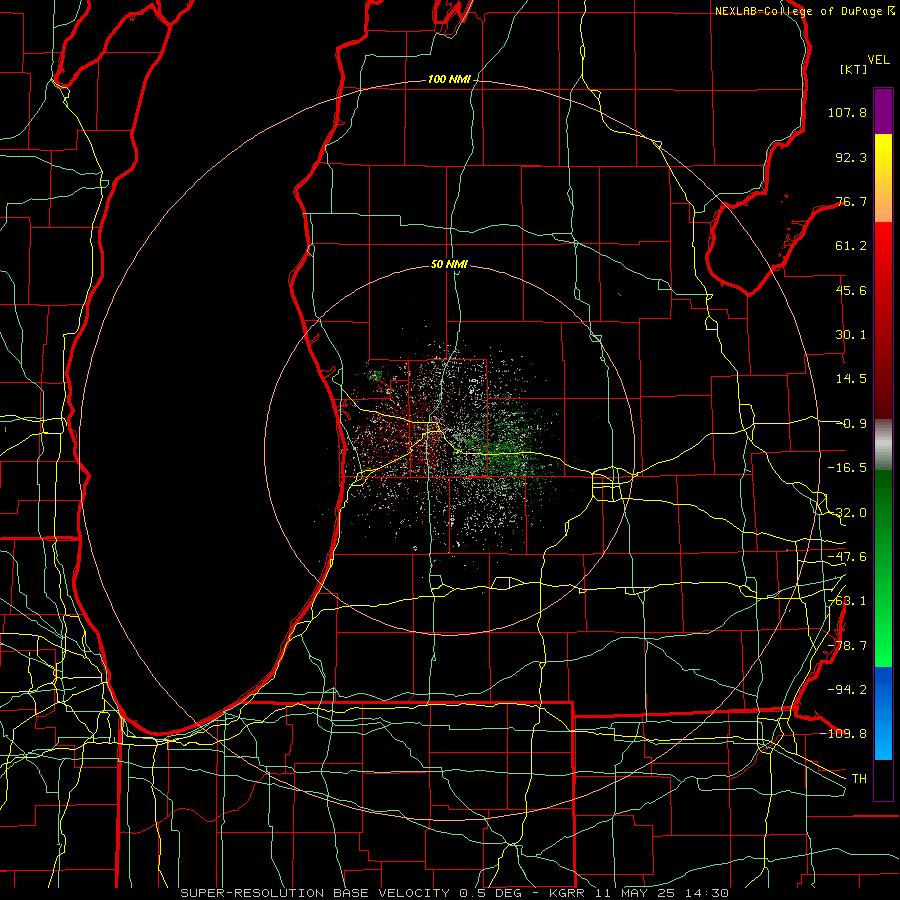Screen dimensions: 900x900
Task: Select the -94.2 value on velocity scale
Action: (847, 689)
